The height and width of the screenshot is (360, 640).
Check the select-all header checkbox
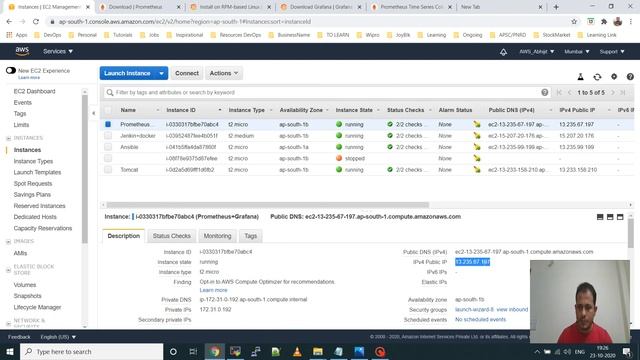point(108,110)
